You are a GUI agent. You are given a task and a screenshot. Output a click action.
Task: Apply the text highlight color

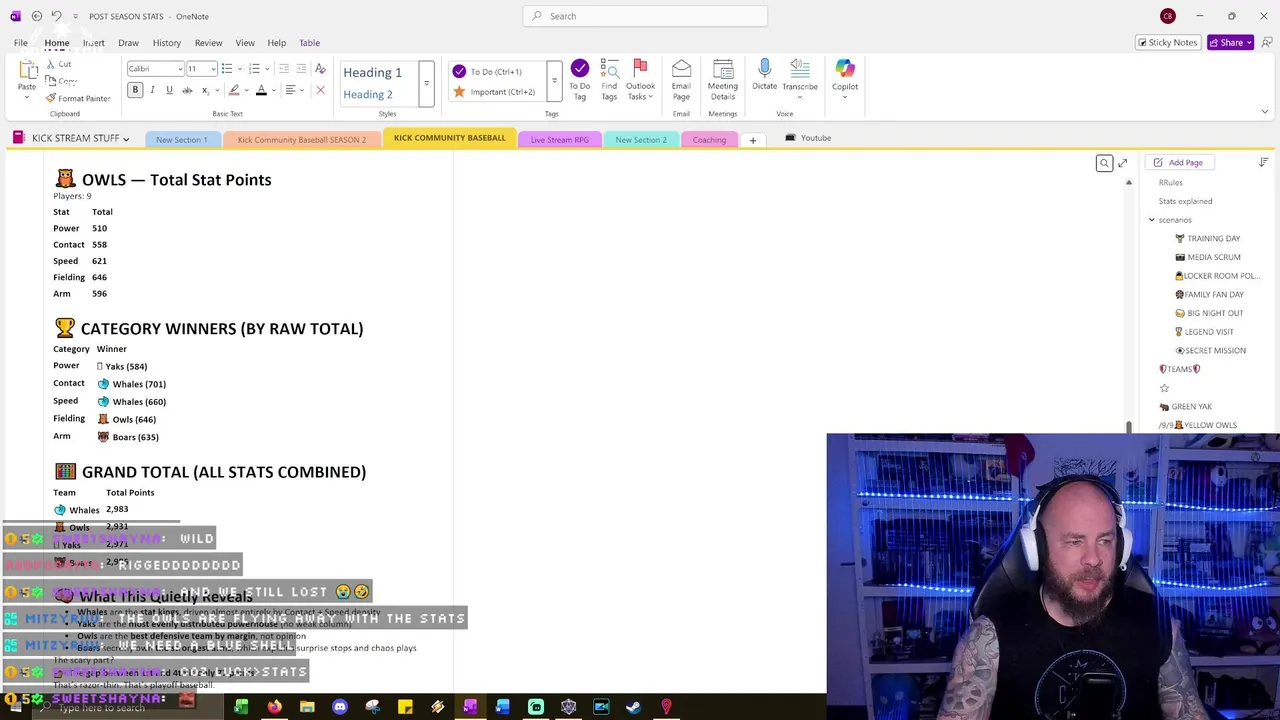pos(234,90)
